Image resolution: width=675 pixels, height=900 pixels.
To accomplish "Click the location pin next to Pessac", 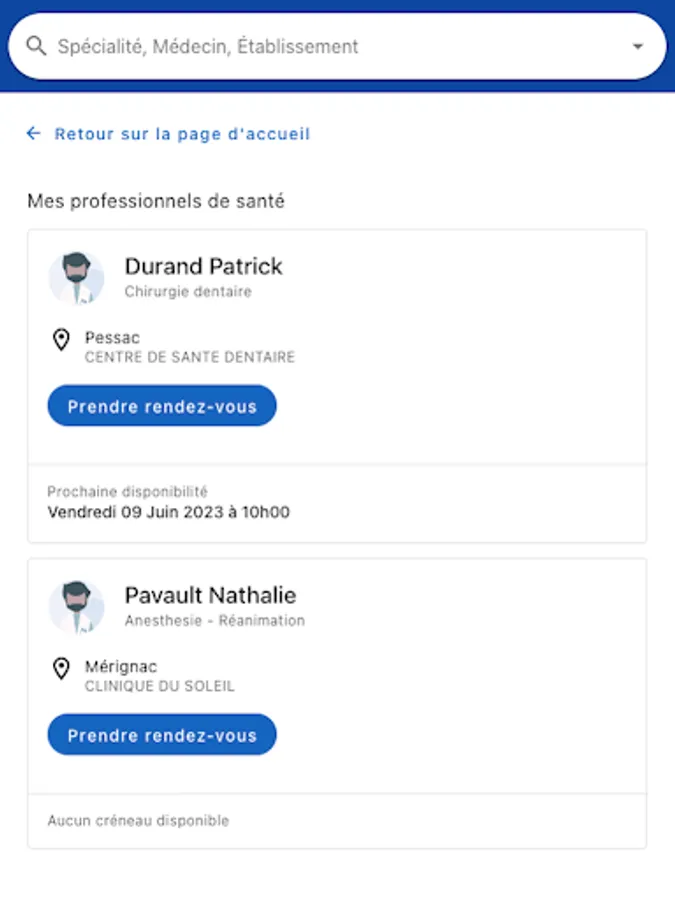I will click(61, 339).
